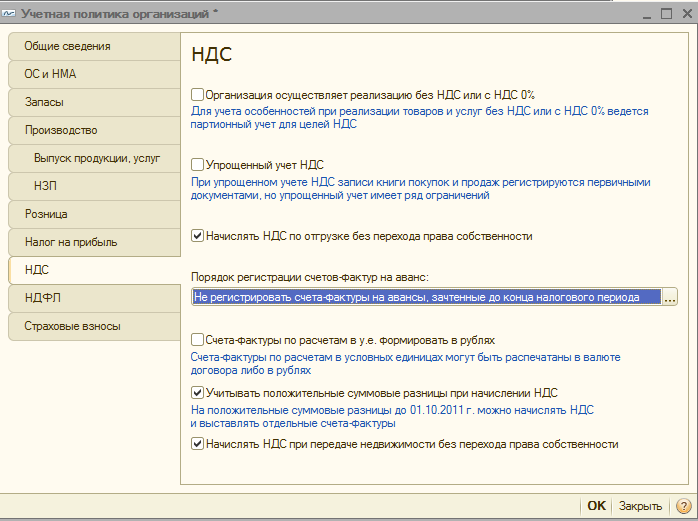
Task: Click the advance invoice registration order field
Action: (x=427, y=297)
